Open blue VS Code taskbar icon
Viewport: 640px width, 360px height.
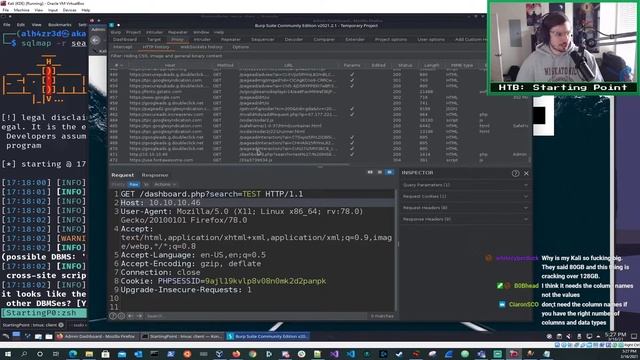pos(351,354)
